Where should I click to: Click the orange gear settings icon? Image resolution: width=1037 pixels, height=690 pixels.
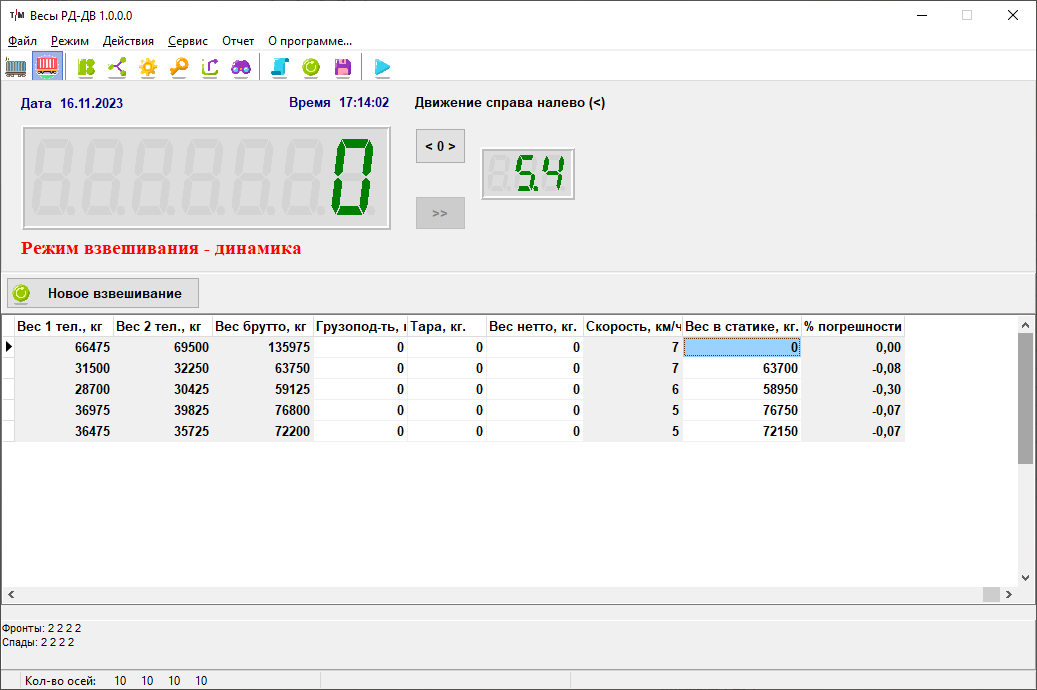pos(148,67)
